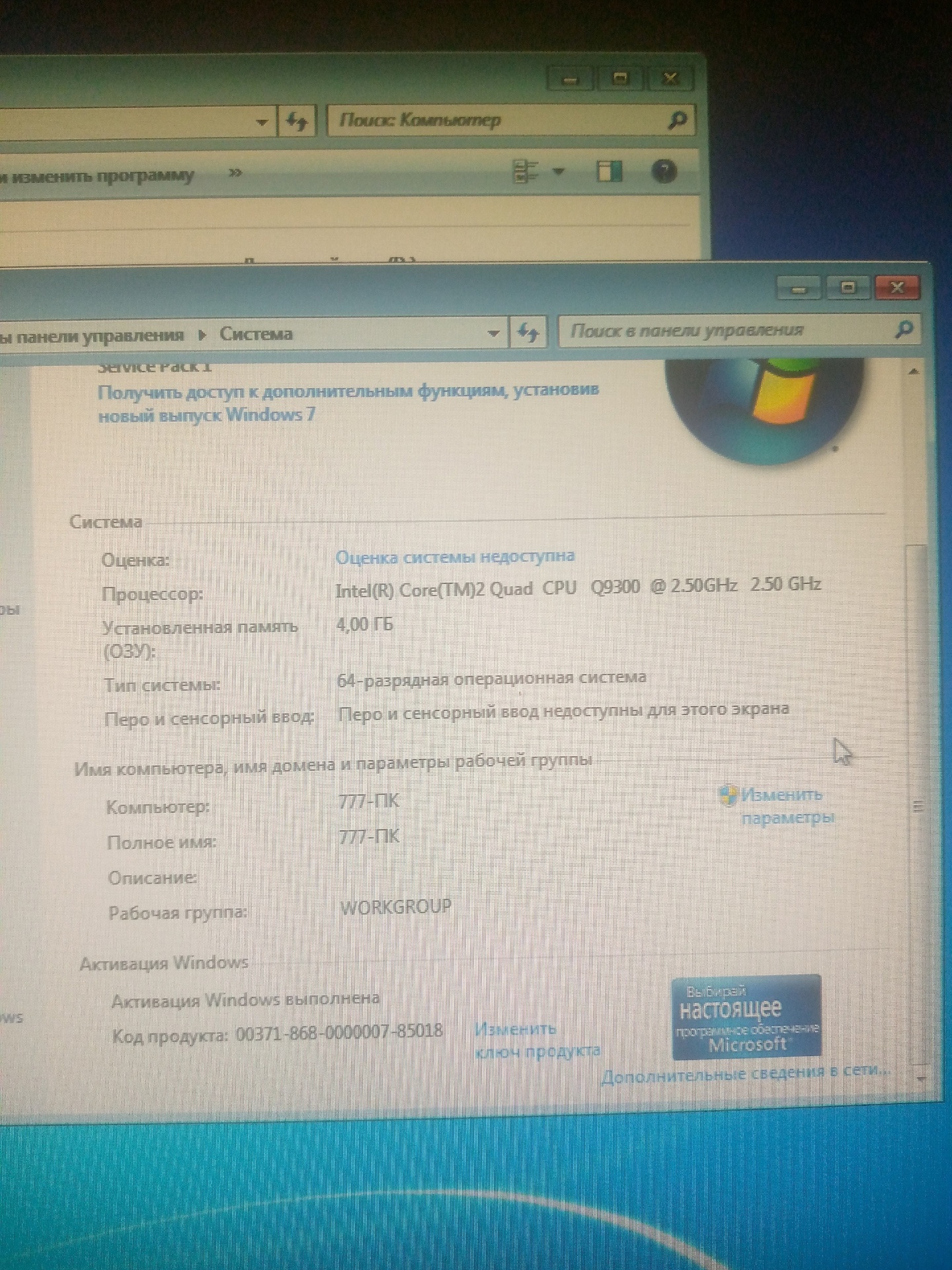Click the scrollbar up arrow in Система window
The image size is (952, 1270).
pyautogui.click(x=914, y=372)
